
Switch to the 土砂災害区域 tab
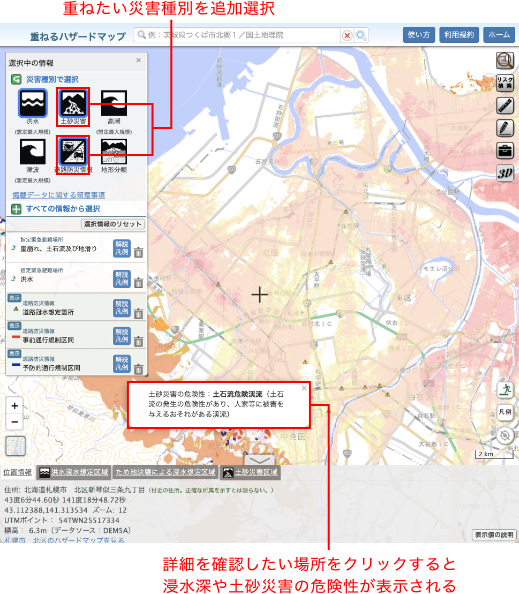[x=250, y=472]
